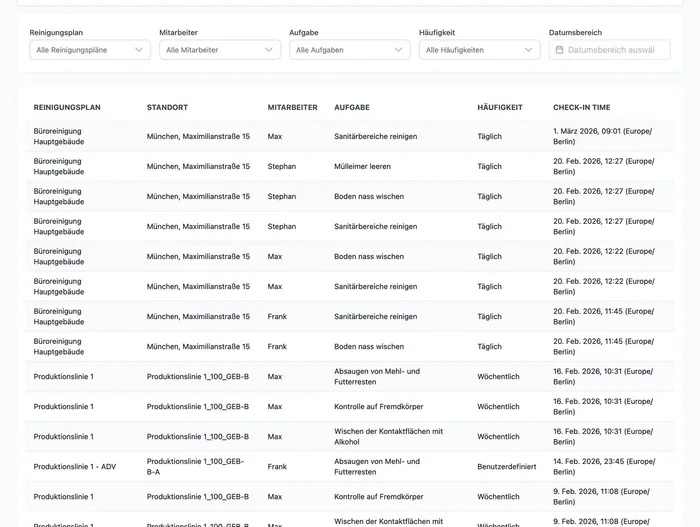Image resolution: width=700 pixels, height=527 pixels.
Task: Click the Mitarbeiter column header
Action: click(292, 107)
